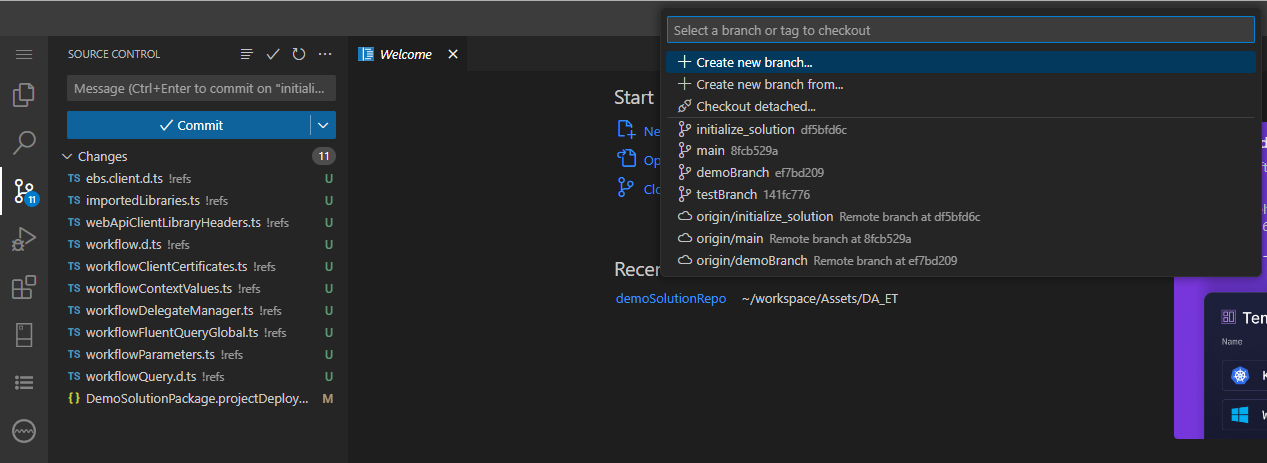
Task: Select the testBranch branch
Action: coord(726,194)
